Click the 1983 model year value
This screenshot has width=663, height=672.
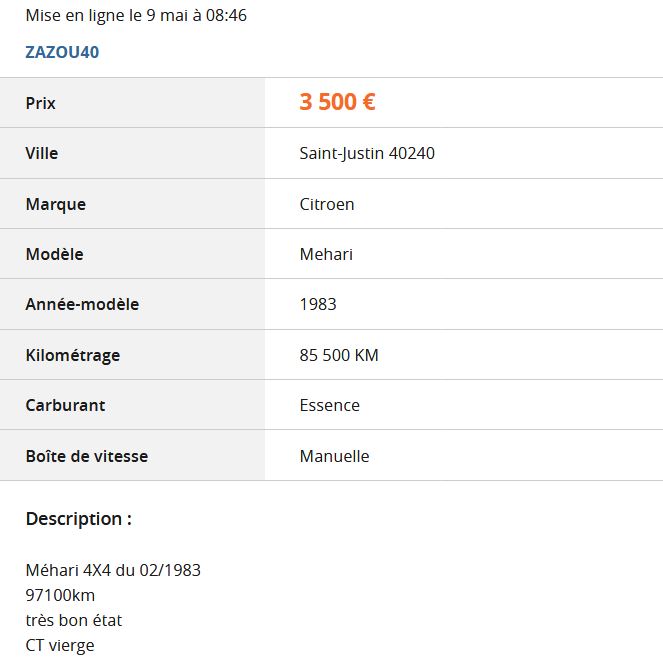click(318, 304)
